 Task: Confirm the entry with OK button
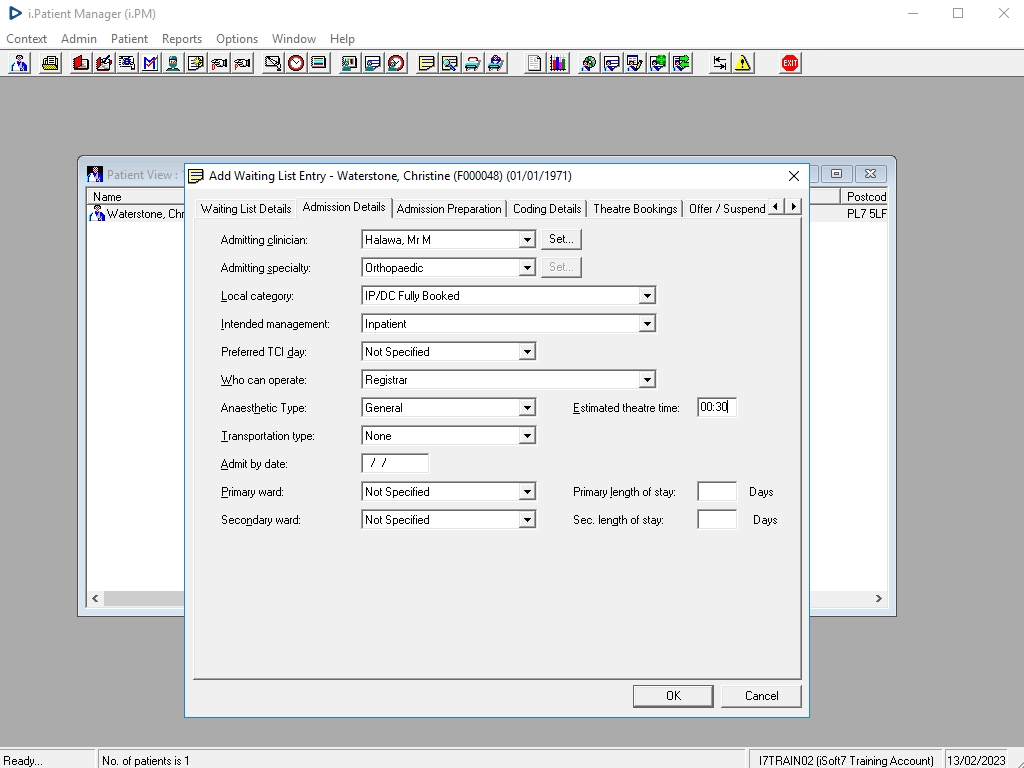pyautogui.click(x=673, y=696)
